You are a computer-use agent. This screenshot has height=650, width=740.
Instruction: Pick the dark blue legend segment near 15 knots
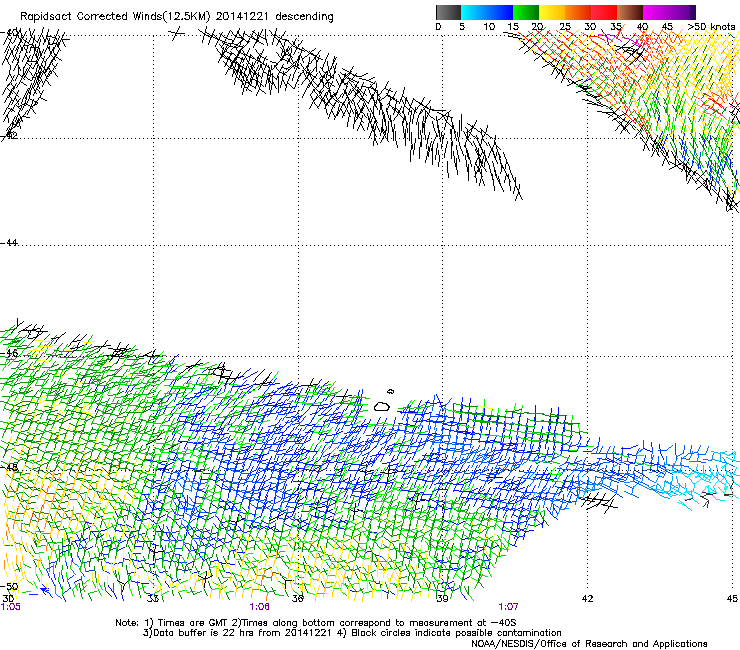coord(500,12)
